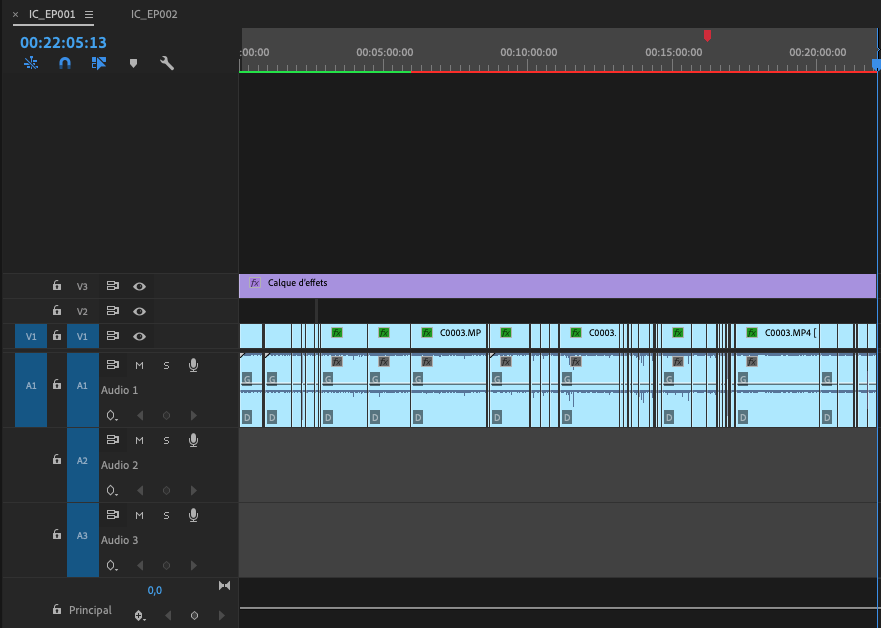This screenshot has height=628, width=881.
Task: Enable voice-over record on Audio 1
Action: [x=193, y=365]
